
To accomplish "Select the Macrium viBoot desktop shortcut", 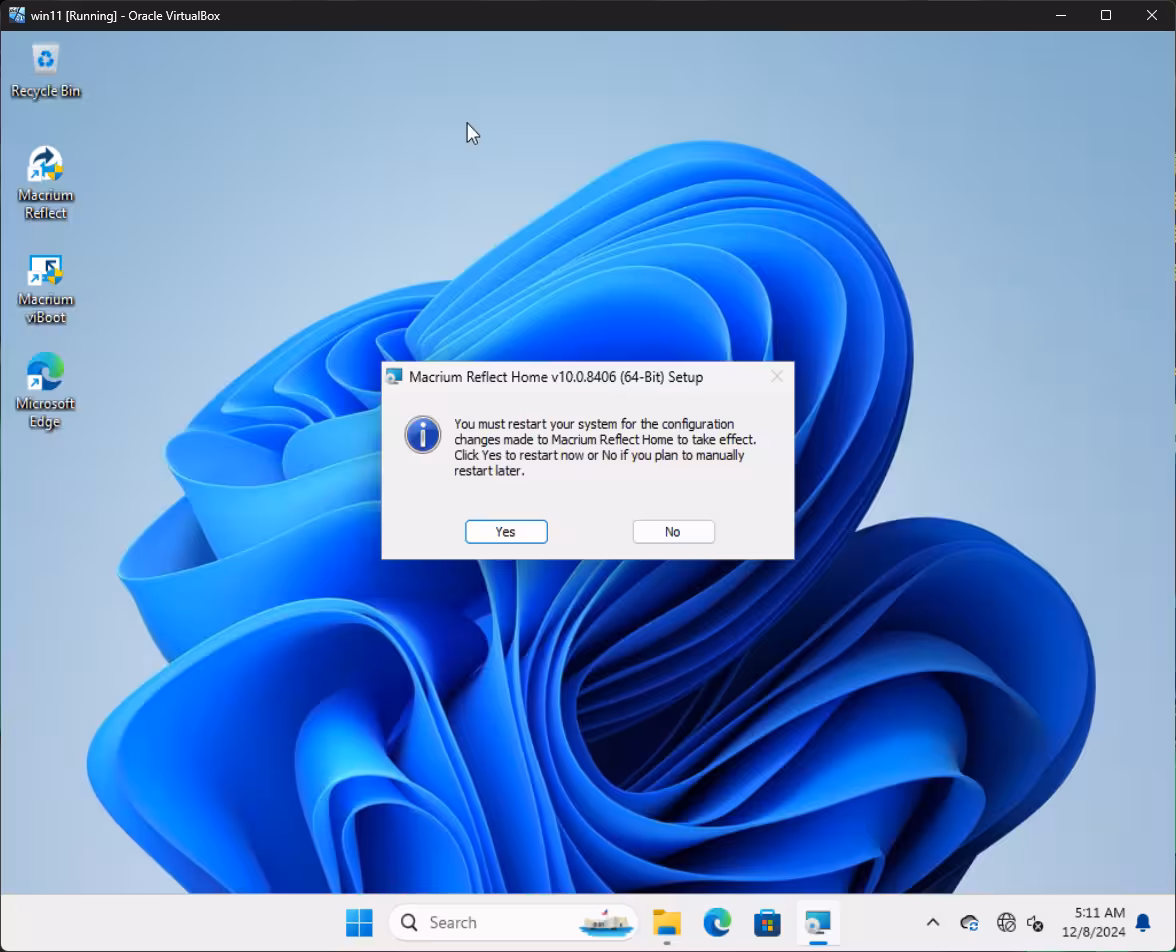I will pos(46,289).
